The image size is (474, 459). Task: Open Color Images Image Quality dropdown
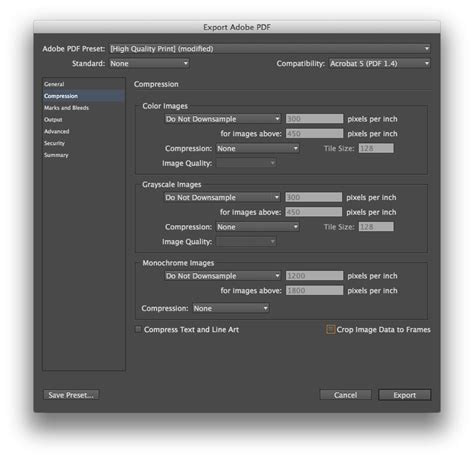246,163
